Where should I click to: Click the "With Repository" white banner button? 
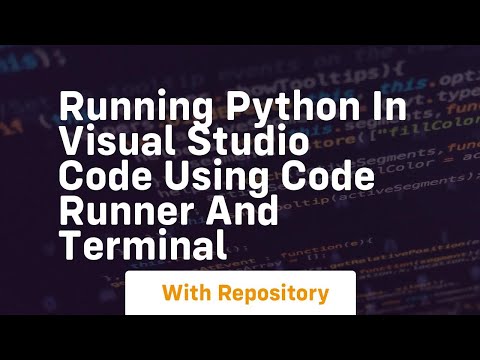[240, 293]
